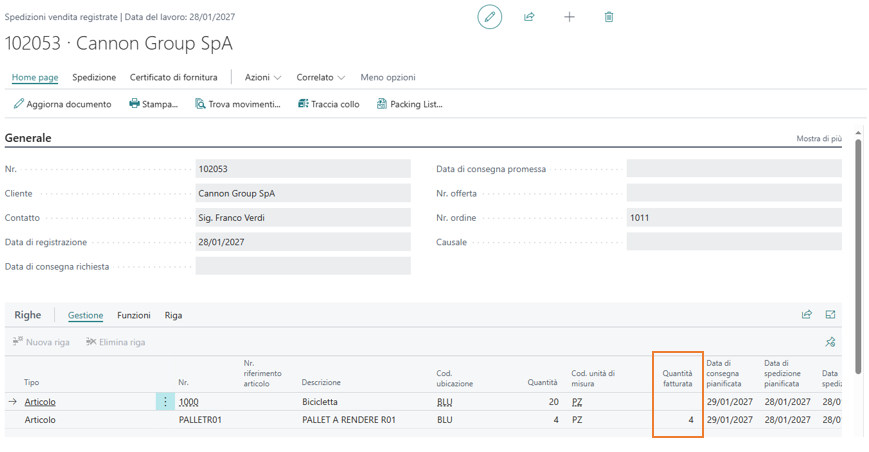Screen dimensions: 869x452
Task: Click Cod. ubicazione column header
Action: [x=454, y=378]
